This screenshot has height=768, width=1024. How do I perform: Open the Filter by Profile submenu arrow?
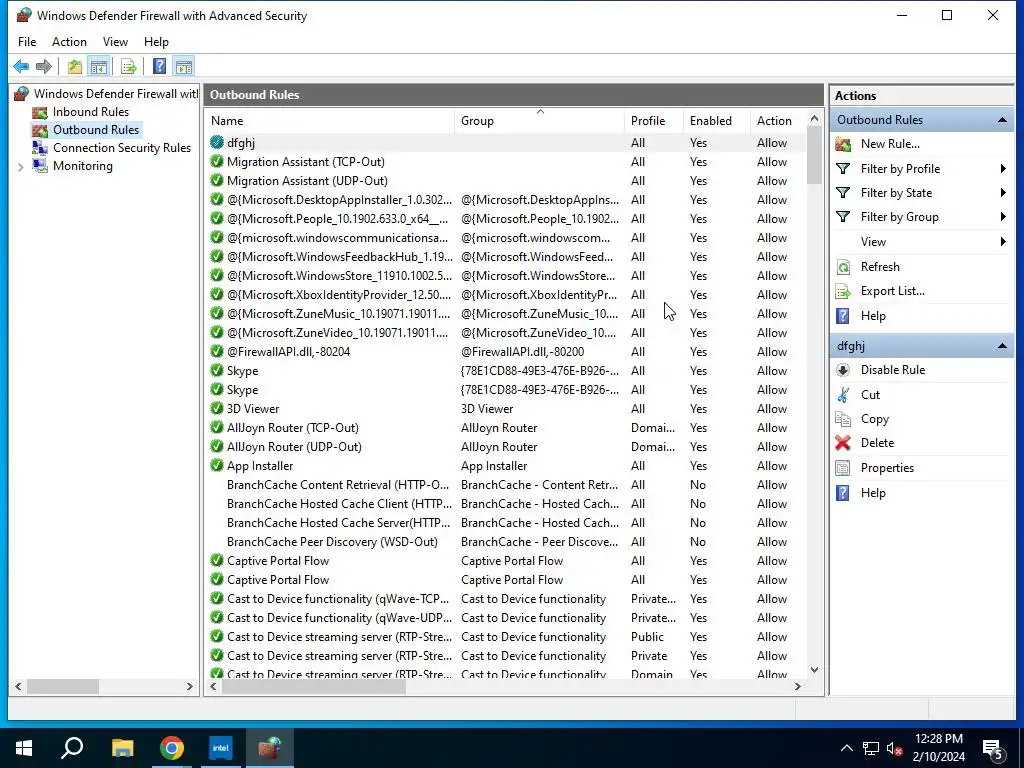1003,168
